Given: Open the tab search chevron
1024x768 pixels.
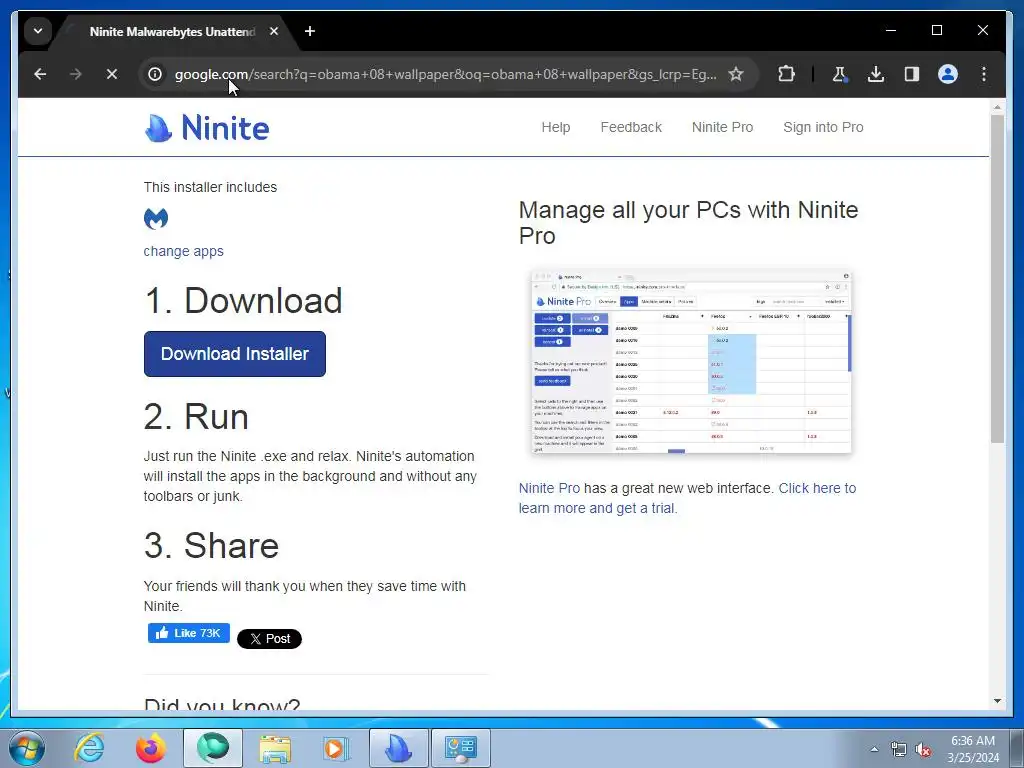Looking at the screenshot, I should click(x=38, y=31).
